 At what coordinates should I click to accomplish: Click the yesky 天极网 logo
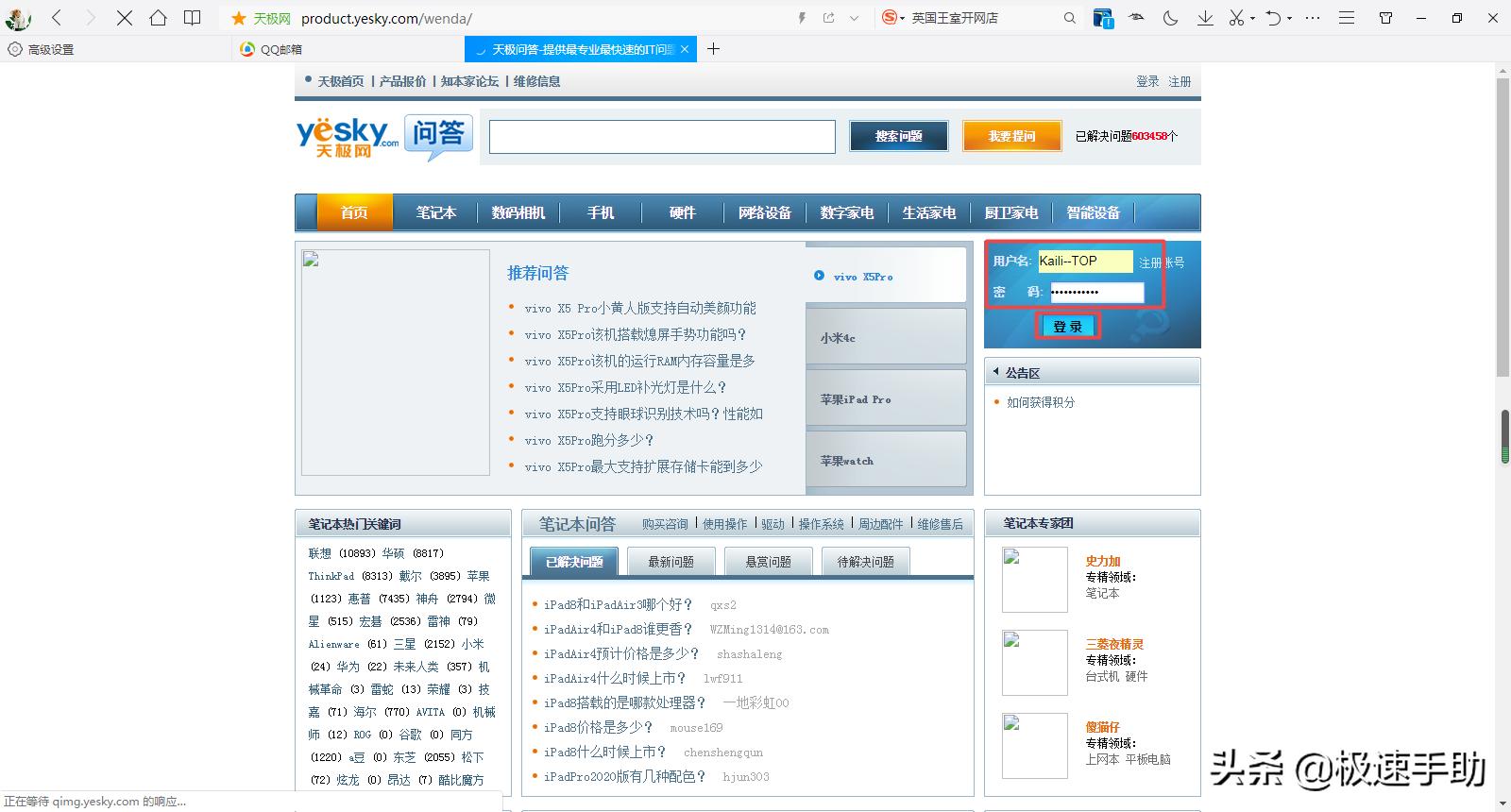[x=348, y=137]
